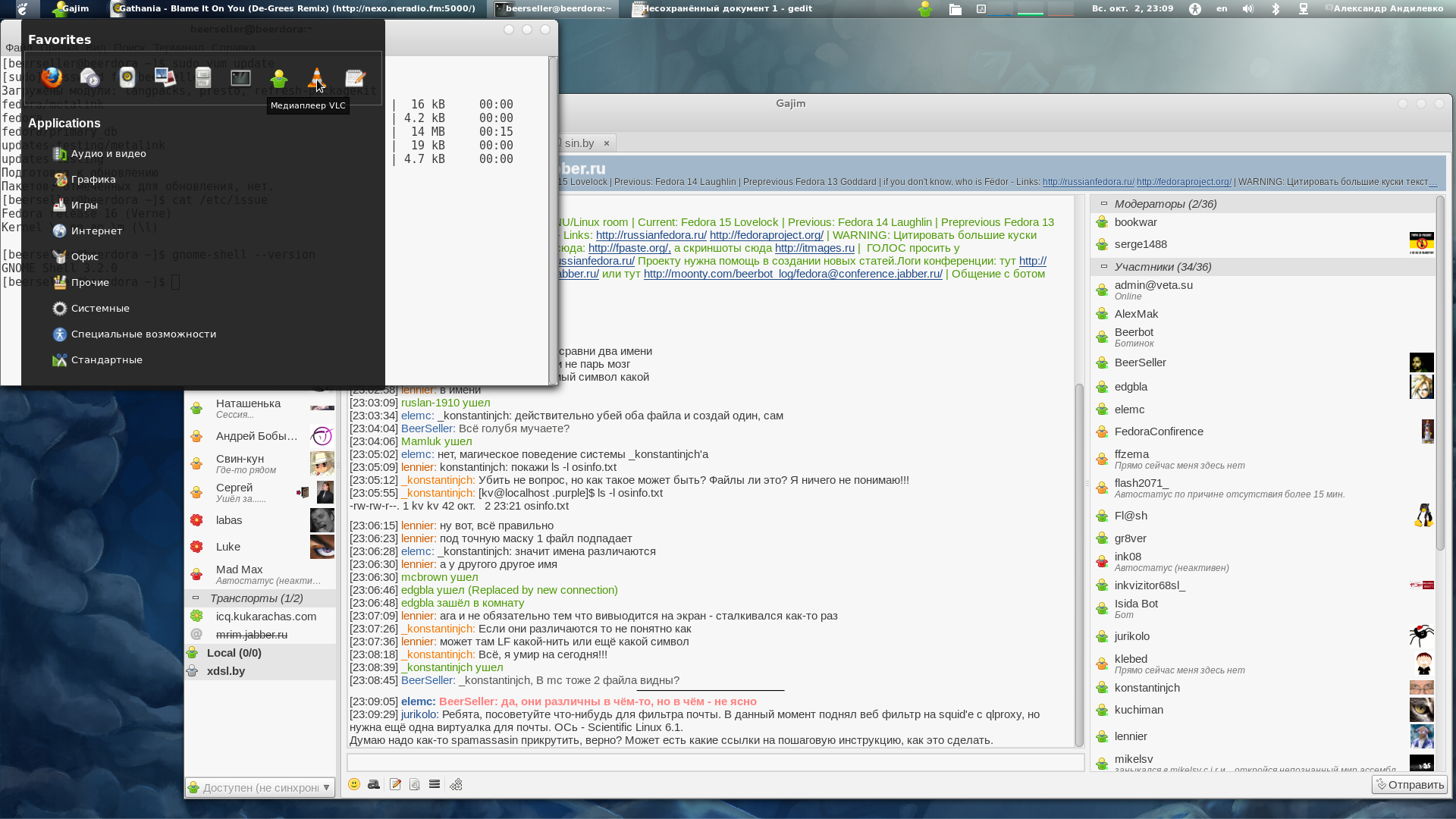
Task: Open user menu Александр Андилевко
Action: click(x=1385, y=9)
